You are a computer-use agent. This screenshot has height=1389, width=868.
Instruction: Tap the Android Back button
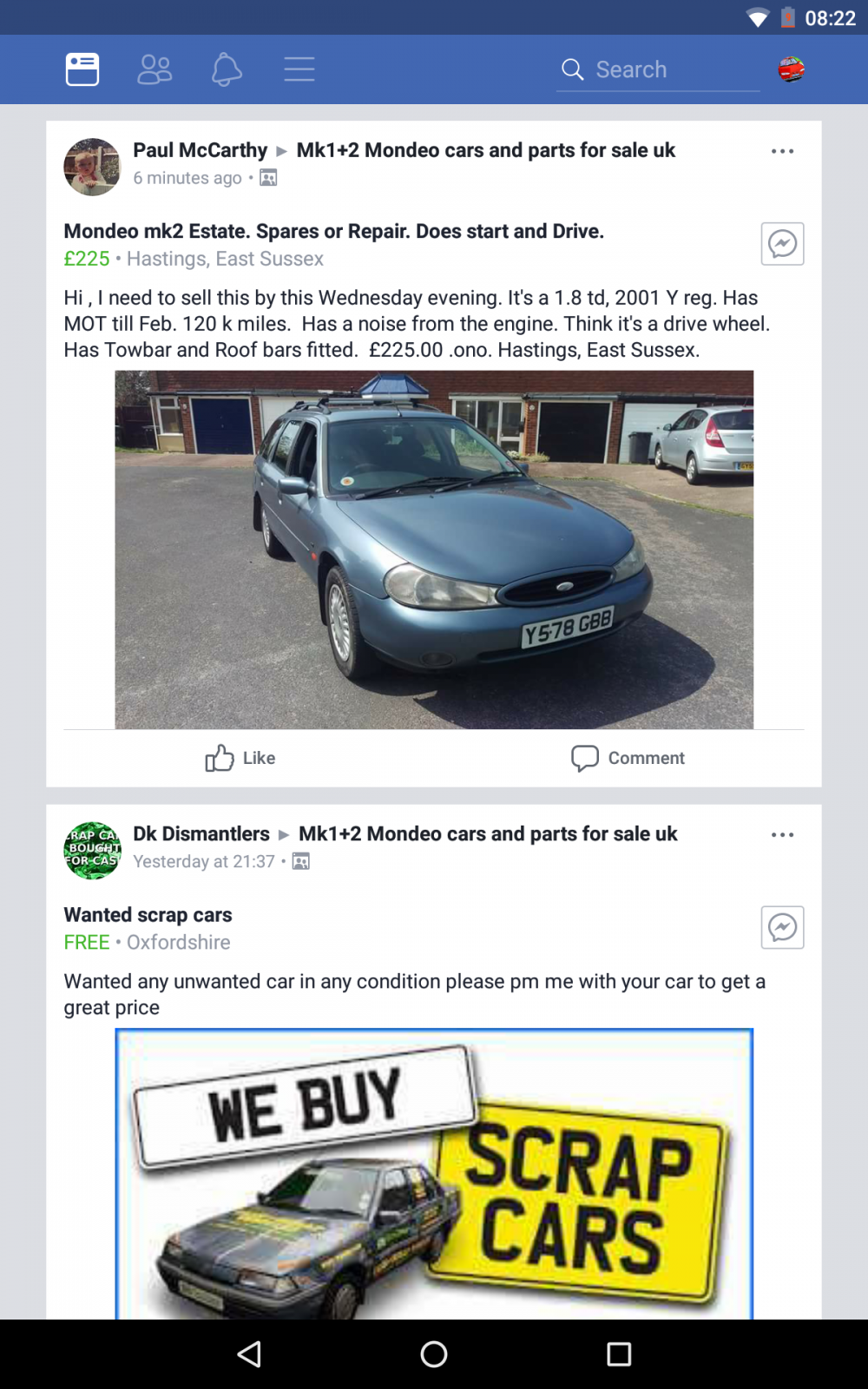coord(249,1354)
